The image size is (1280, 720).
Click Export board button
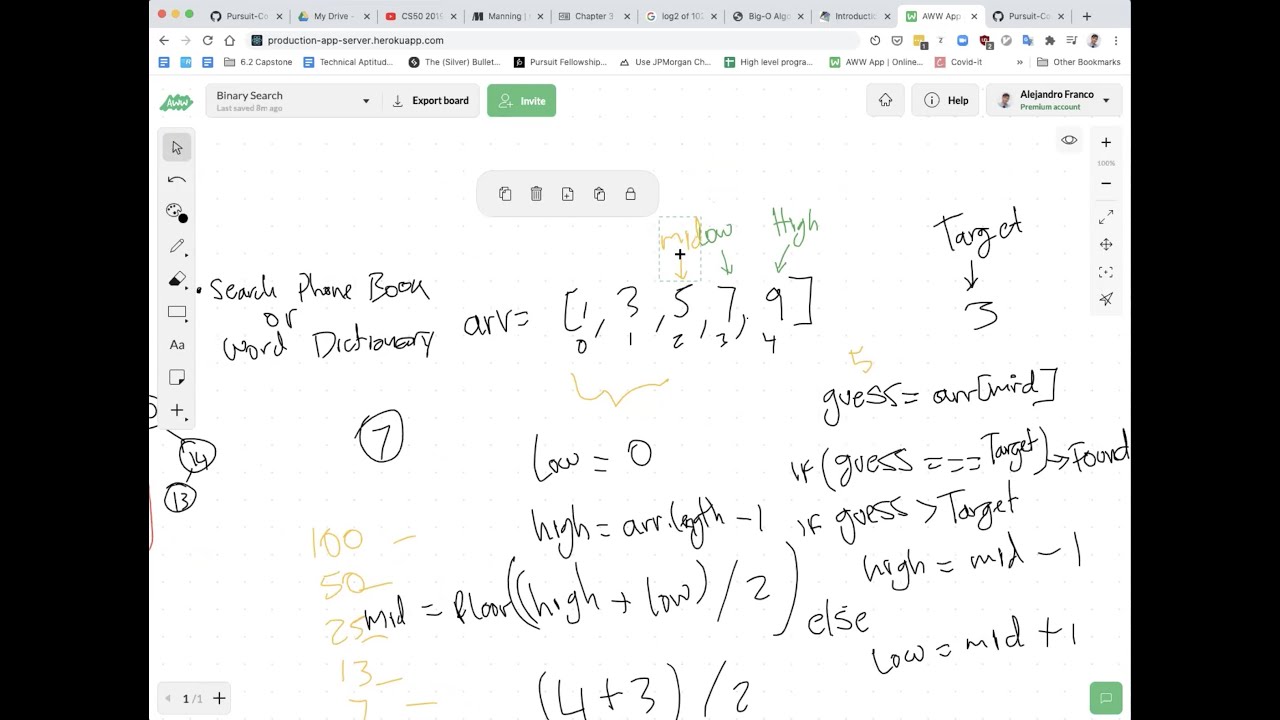tap(430, 101)
